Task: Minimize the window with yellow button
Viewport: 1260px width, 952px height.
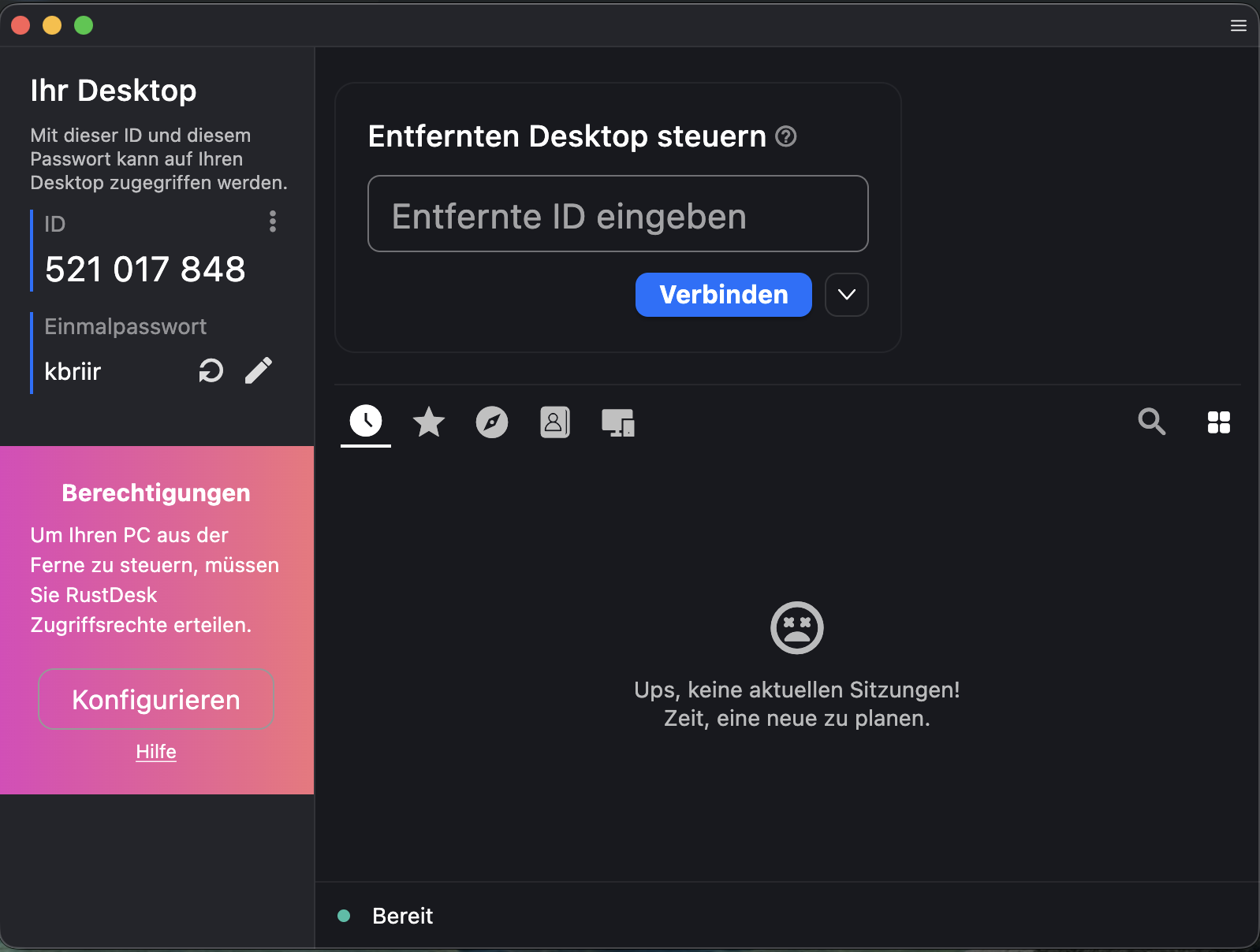Action: tap(52, 25)
